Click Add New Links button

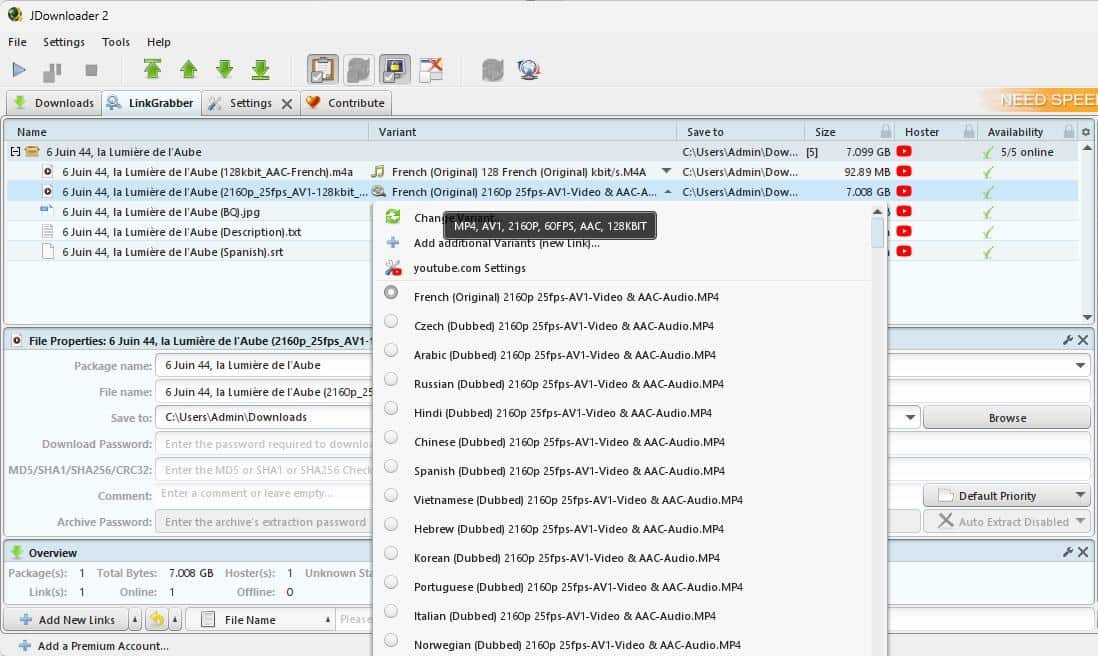click(x=68, y=620)
